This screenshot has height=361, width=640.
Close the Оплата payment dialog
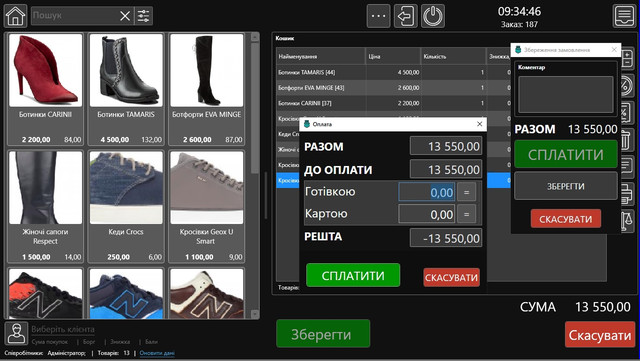[480, 124]
